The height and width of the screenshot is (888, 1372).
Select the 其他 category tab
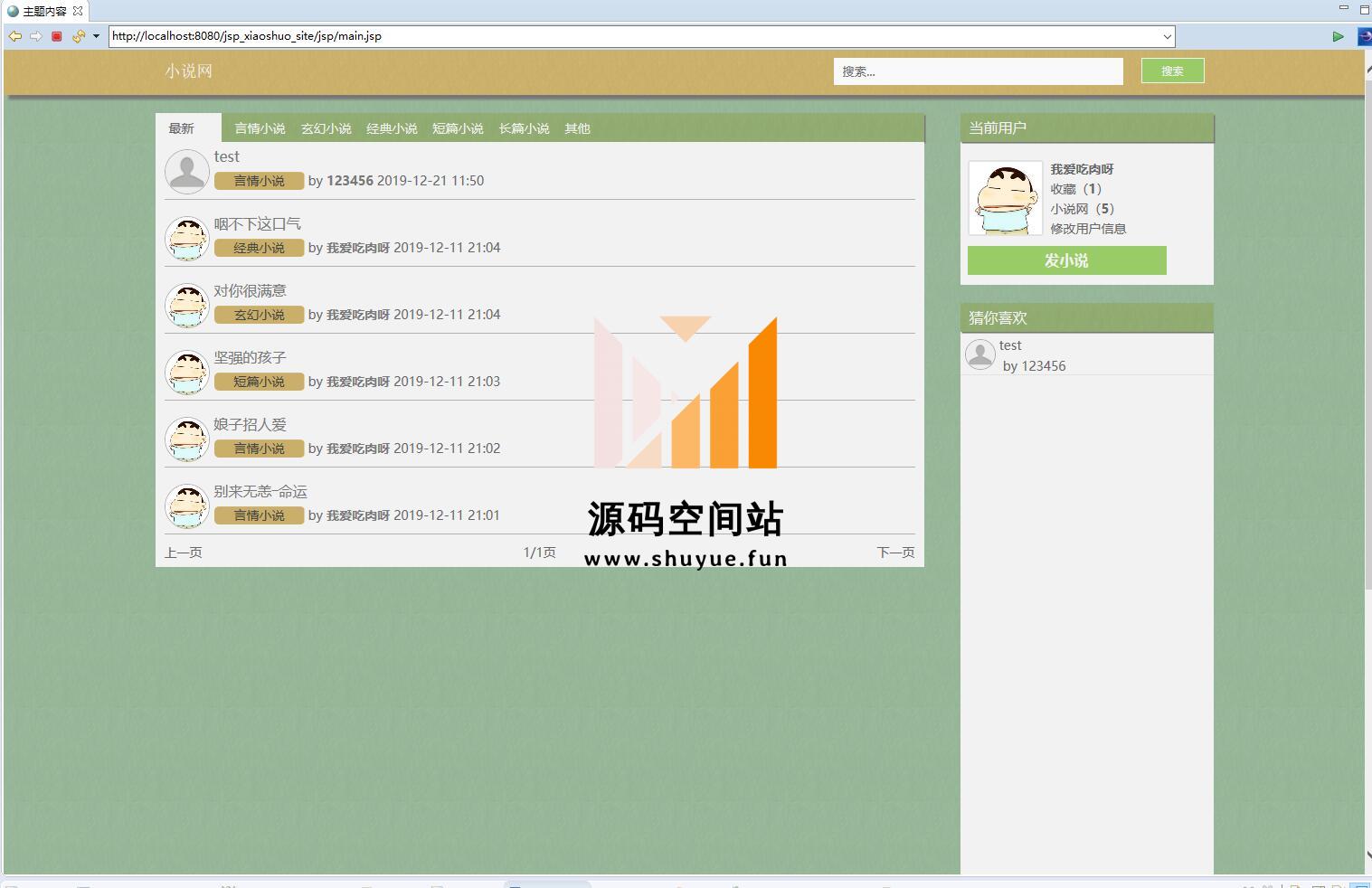click(577, 128)
